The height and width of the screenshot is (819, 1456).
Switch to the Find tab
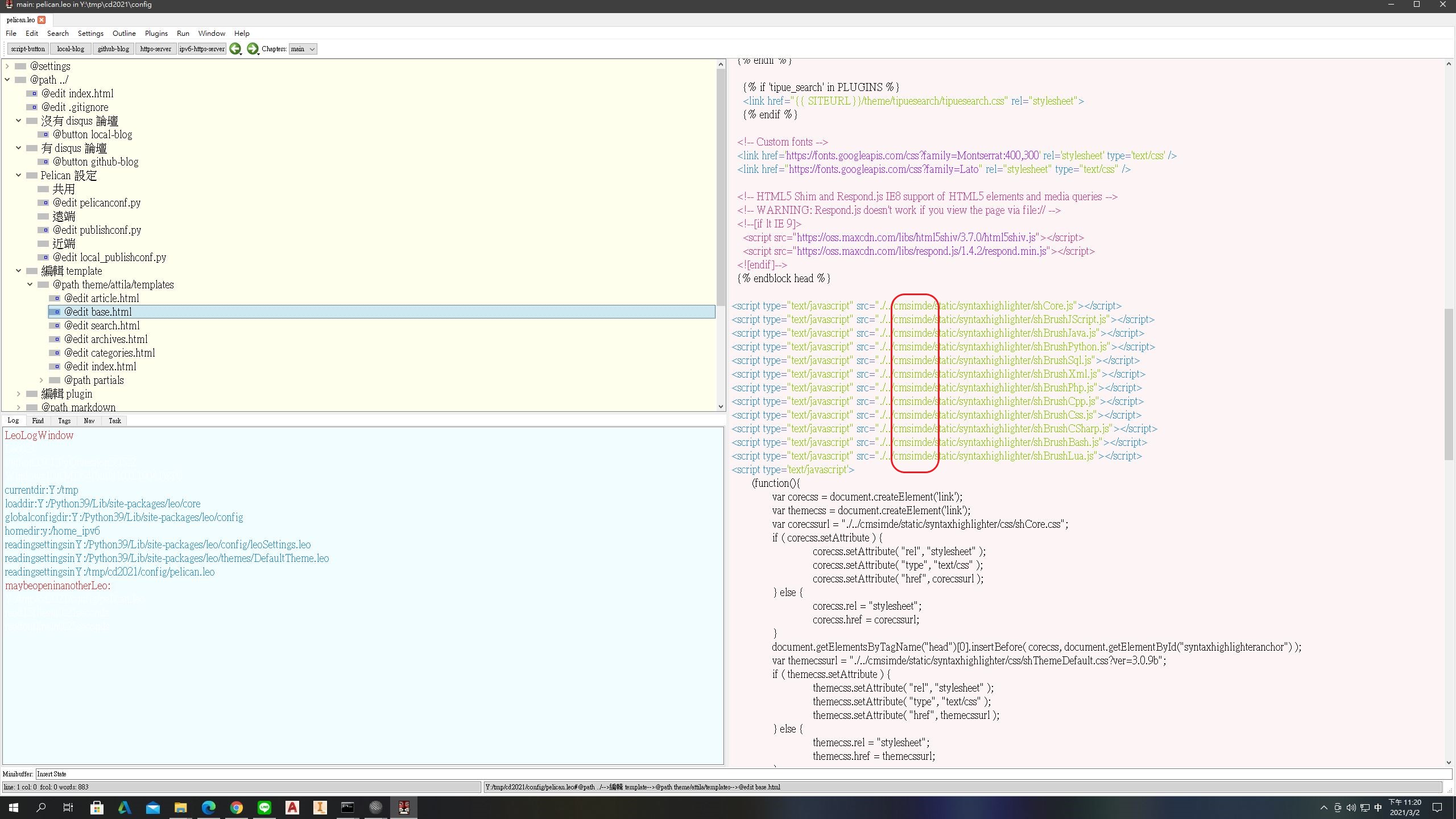coord(38,421)
